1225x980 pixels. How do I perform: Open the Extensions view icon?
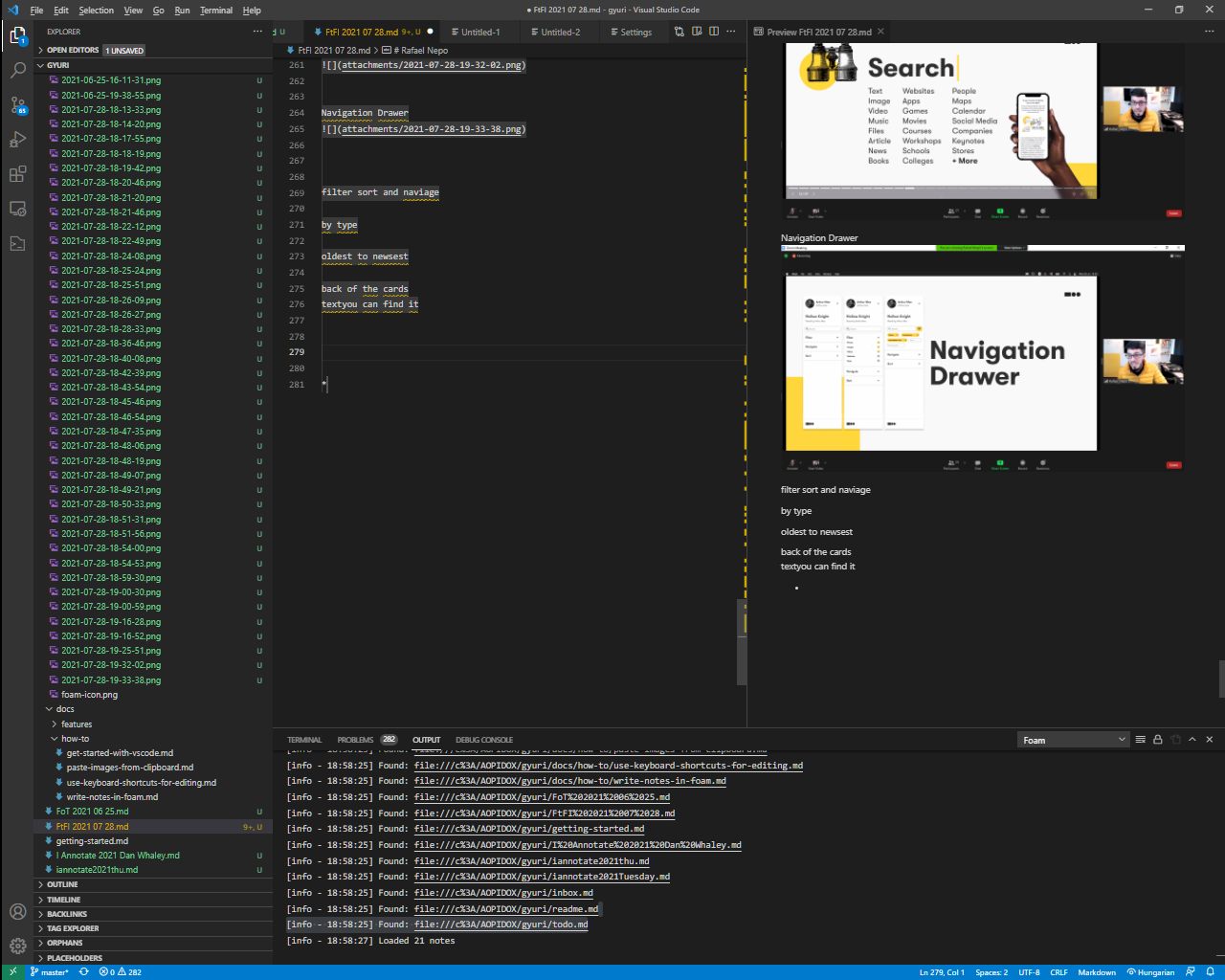click(17, 174)
